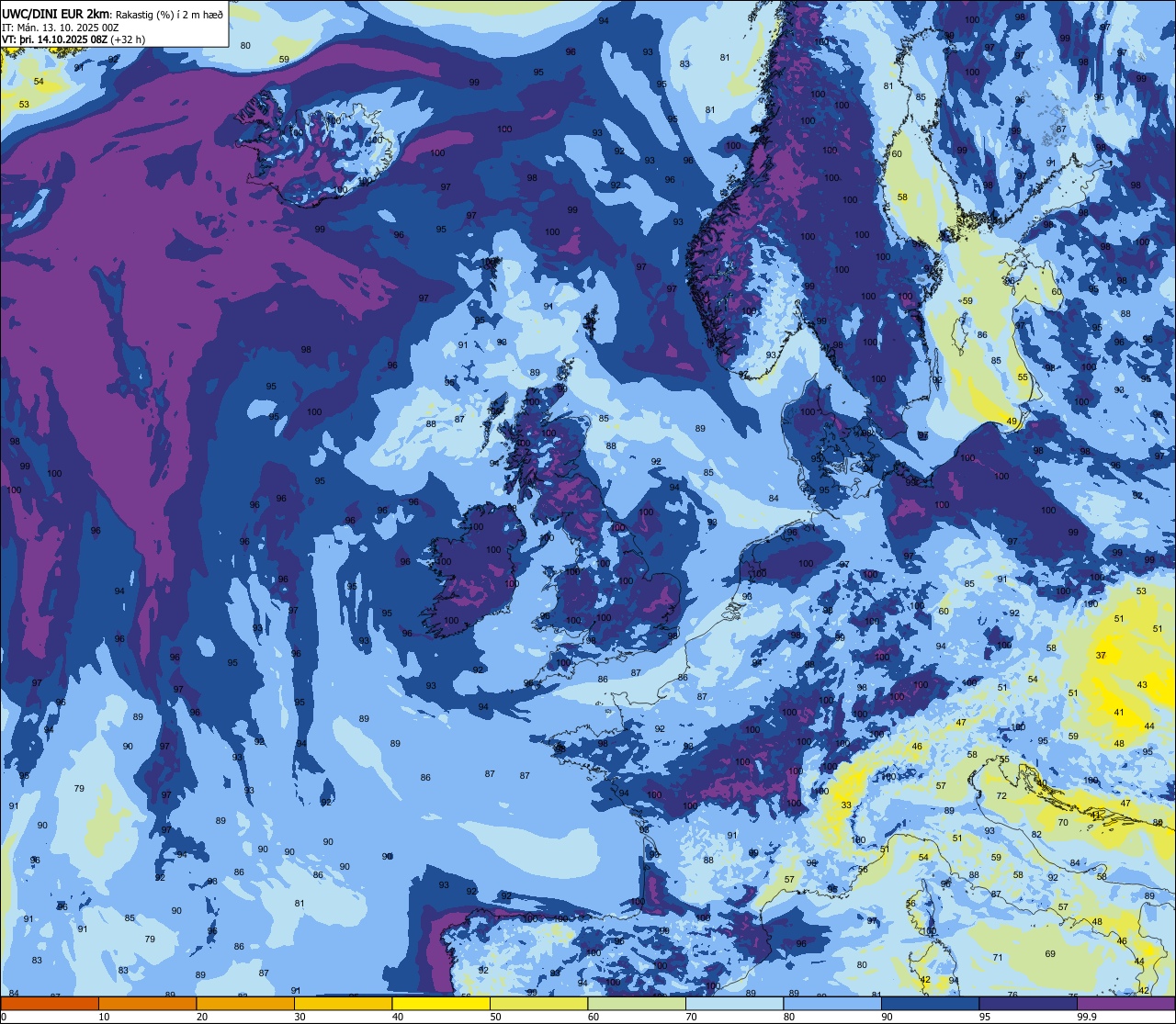Click the light green 60–70 legend swatch
Image resolution: width=1176 pixels, height=1024 pixels.
637,1003
